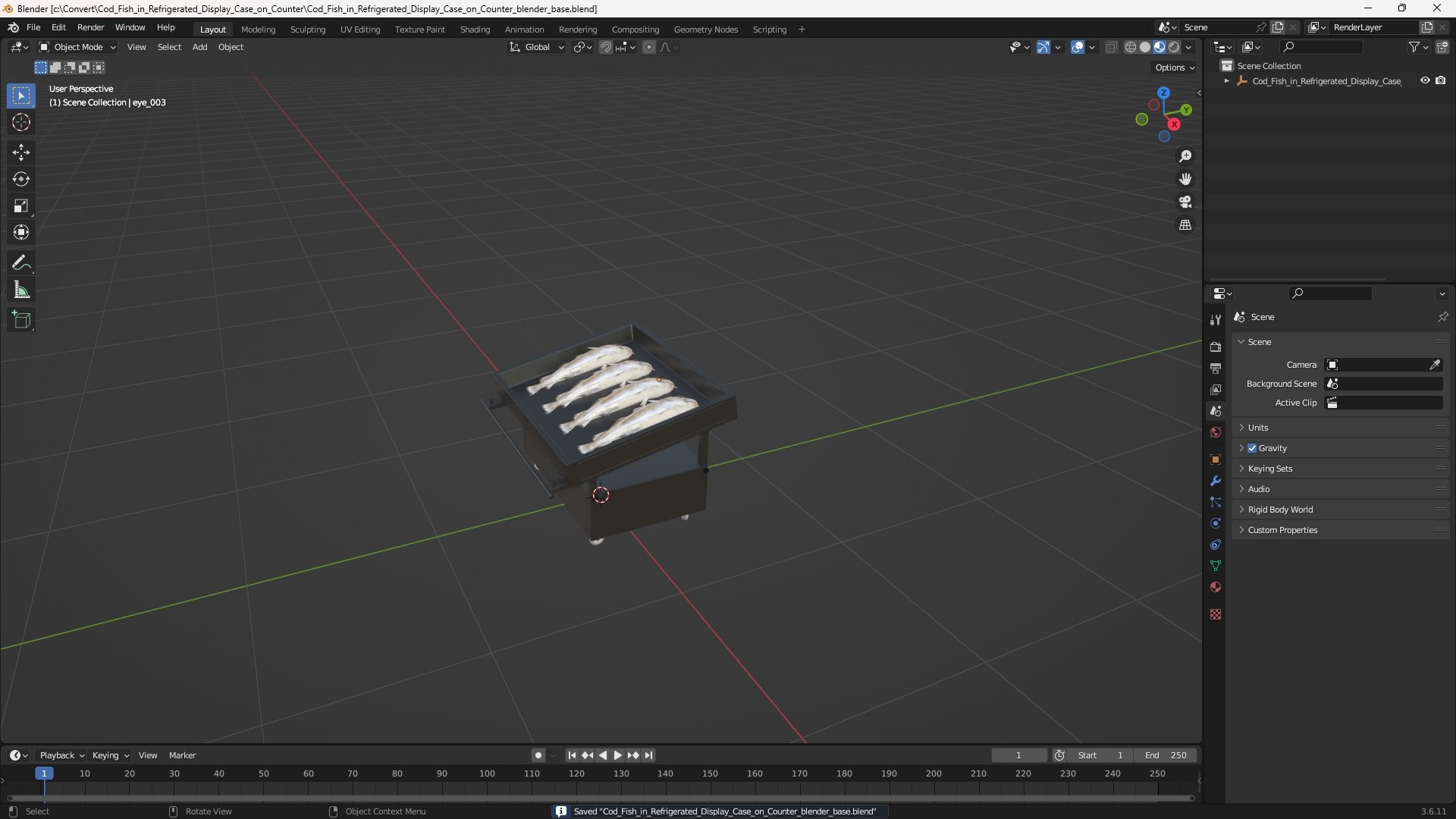The height and width of the screenshot is (819, 1456).
Task: Open the Texture properties checker icon
Action: point(1216,614)
